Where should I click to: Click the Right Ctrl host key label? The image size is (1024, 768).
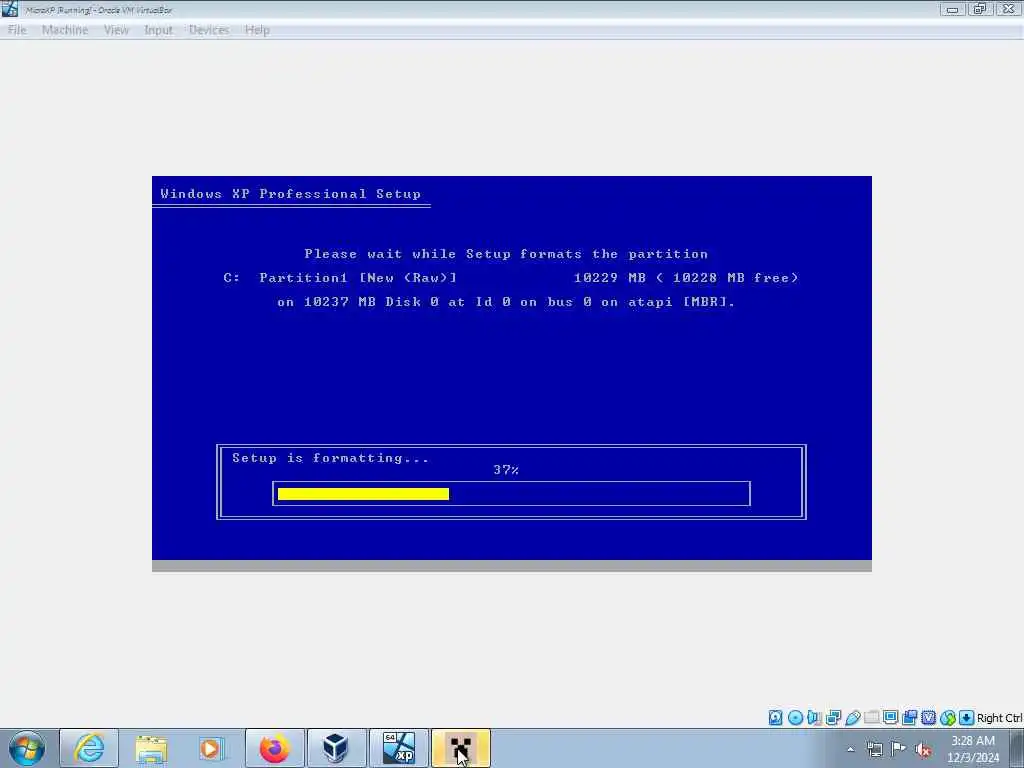pos(999,718)
